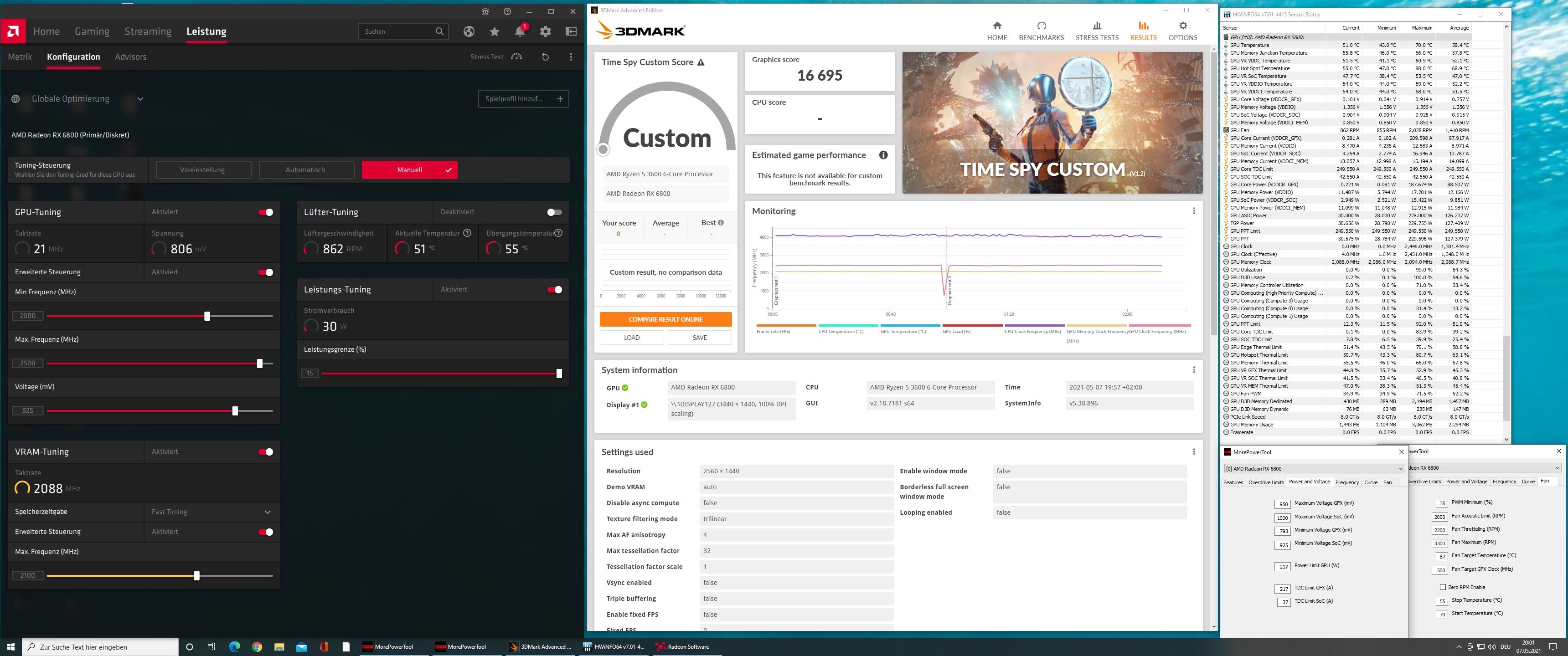1568x656 pixels.
Task: Toggle the GPU-Tuning switch
Action: [x=265, y=212]
